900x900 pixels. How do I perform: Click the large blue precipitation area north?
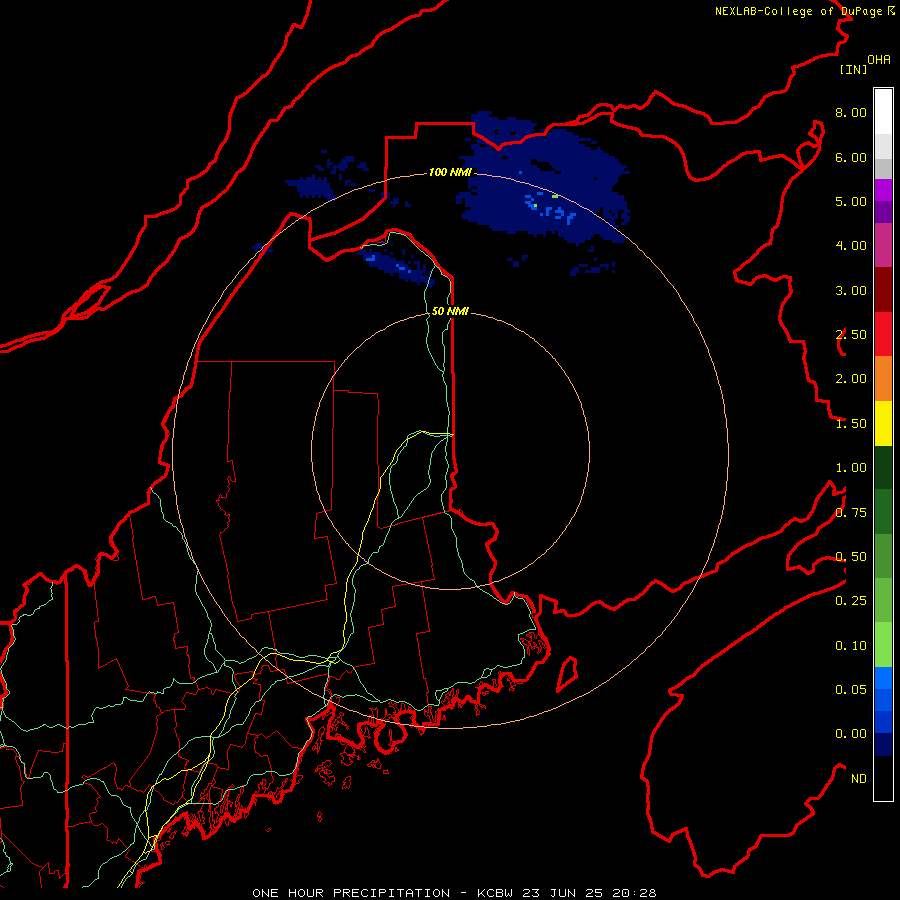click(x=545, y=178)
